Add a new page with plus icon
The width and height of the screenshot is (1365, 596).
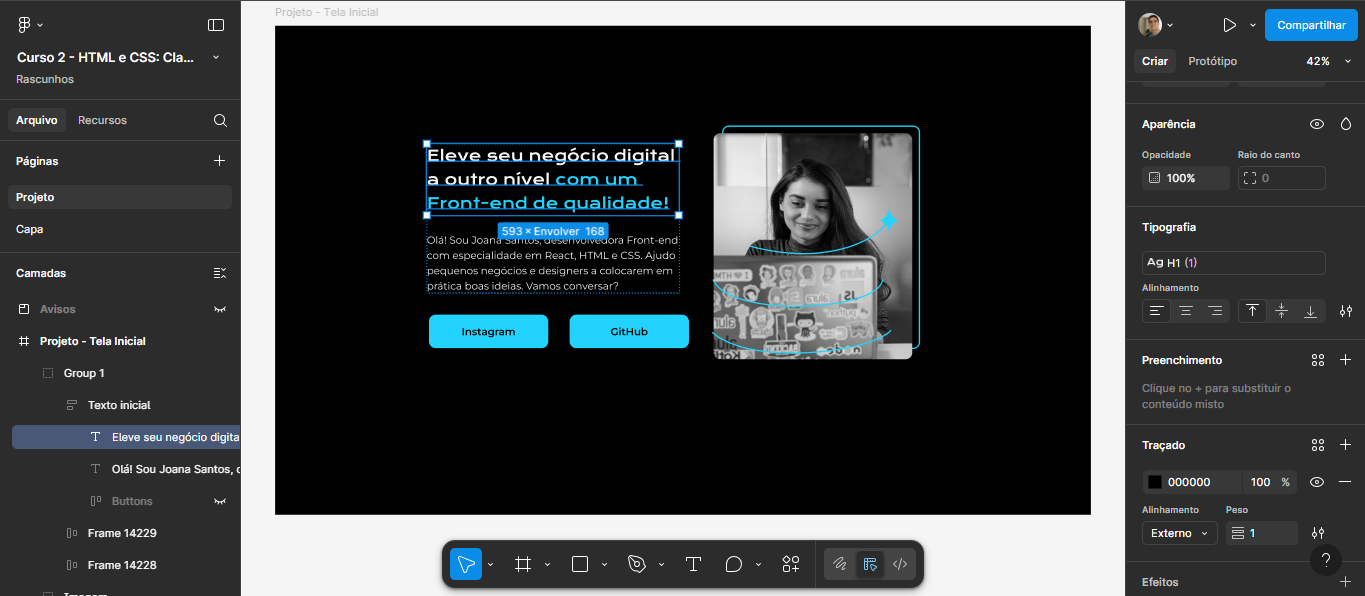click(220, 161)
